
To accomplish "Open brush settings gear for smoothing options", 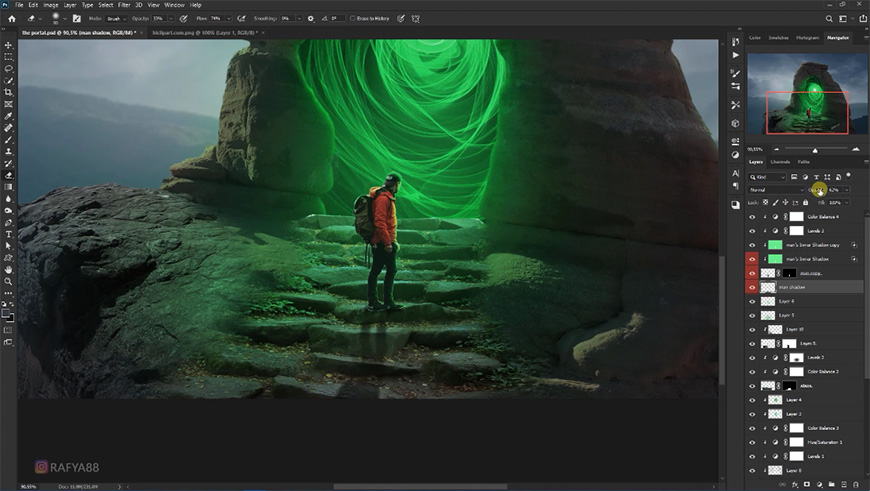I will coord(311,18).
